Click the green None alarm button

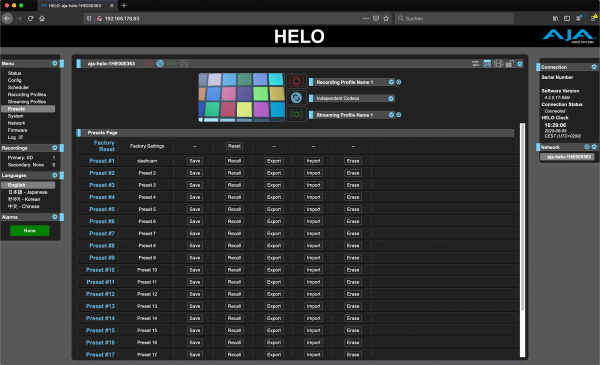29,231
